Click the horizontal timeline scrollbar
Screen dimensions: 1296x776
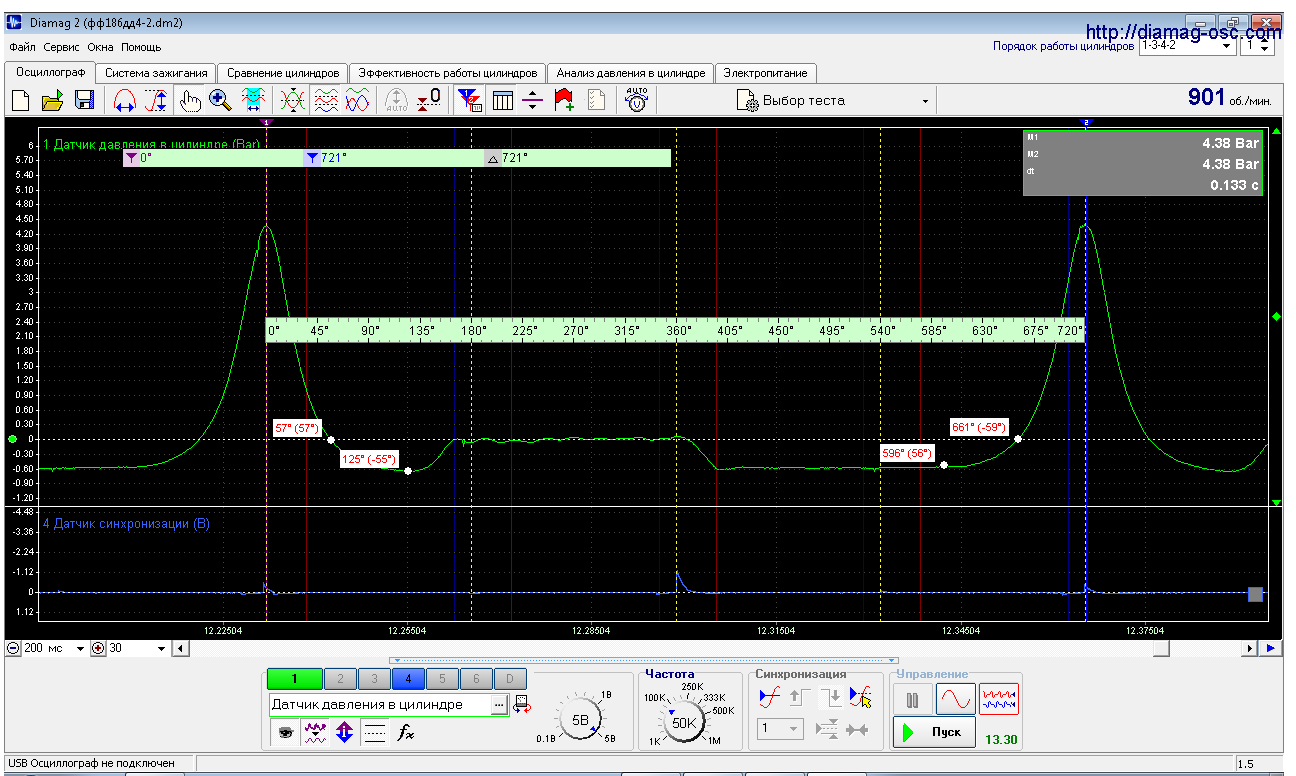(713, 648)
